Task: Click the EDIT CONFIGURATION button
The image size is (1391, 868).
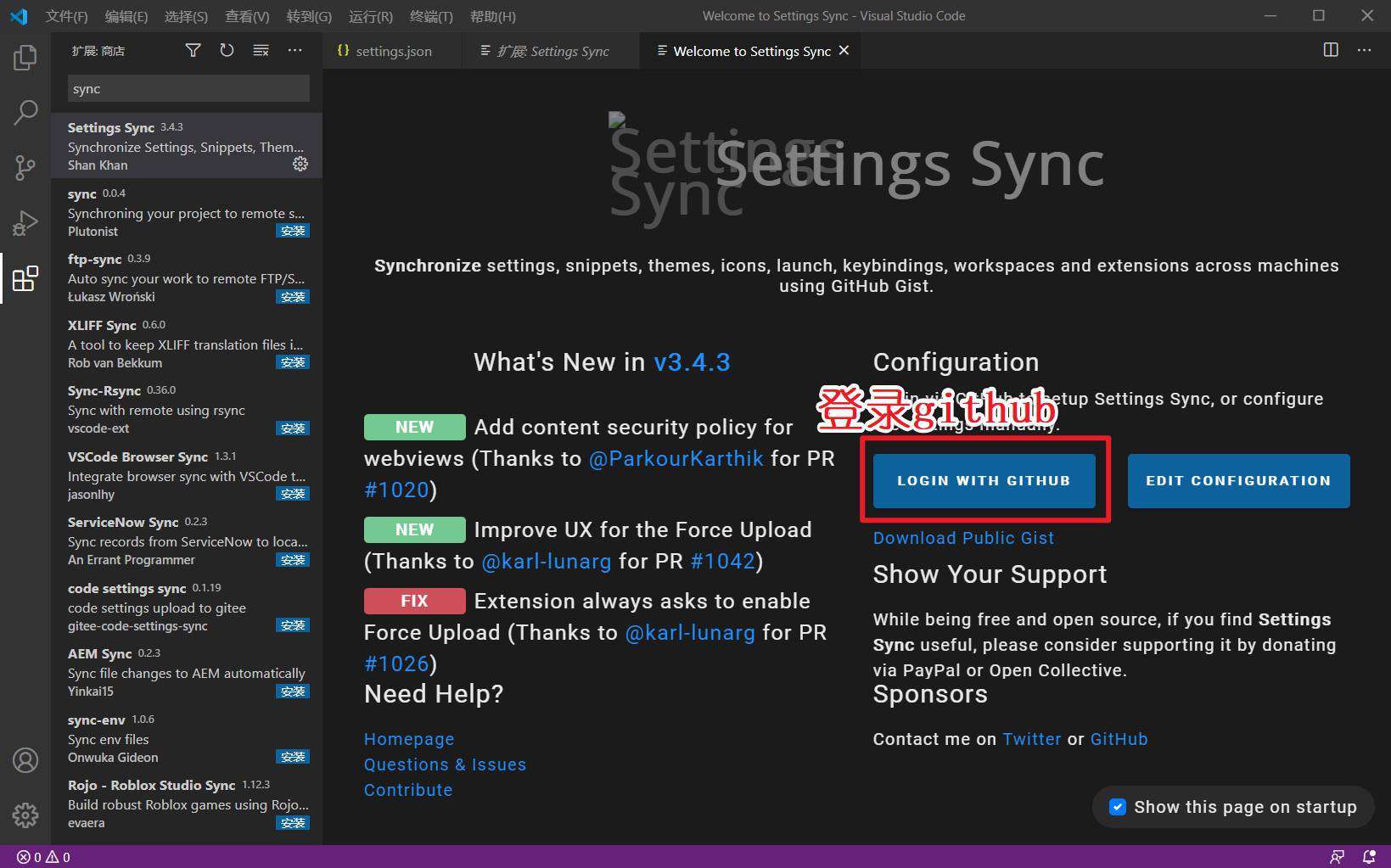Action: [1238, 480]
